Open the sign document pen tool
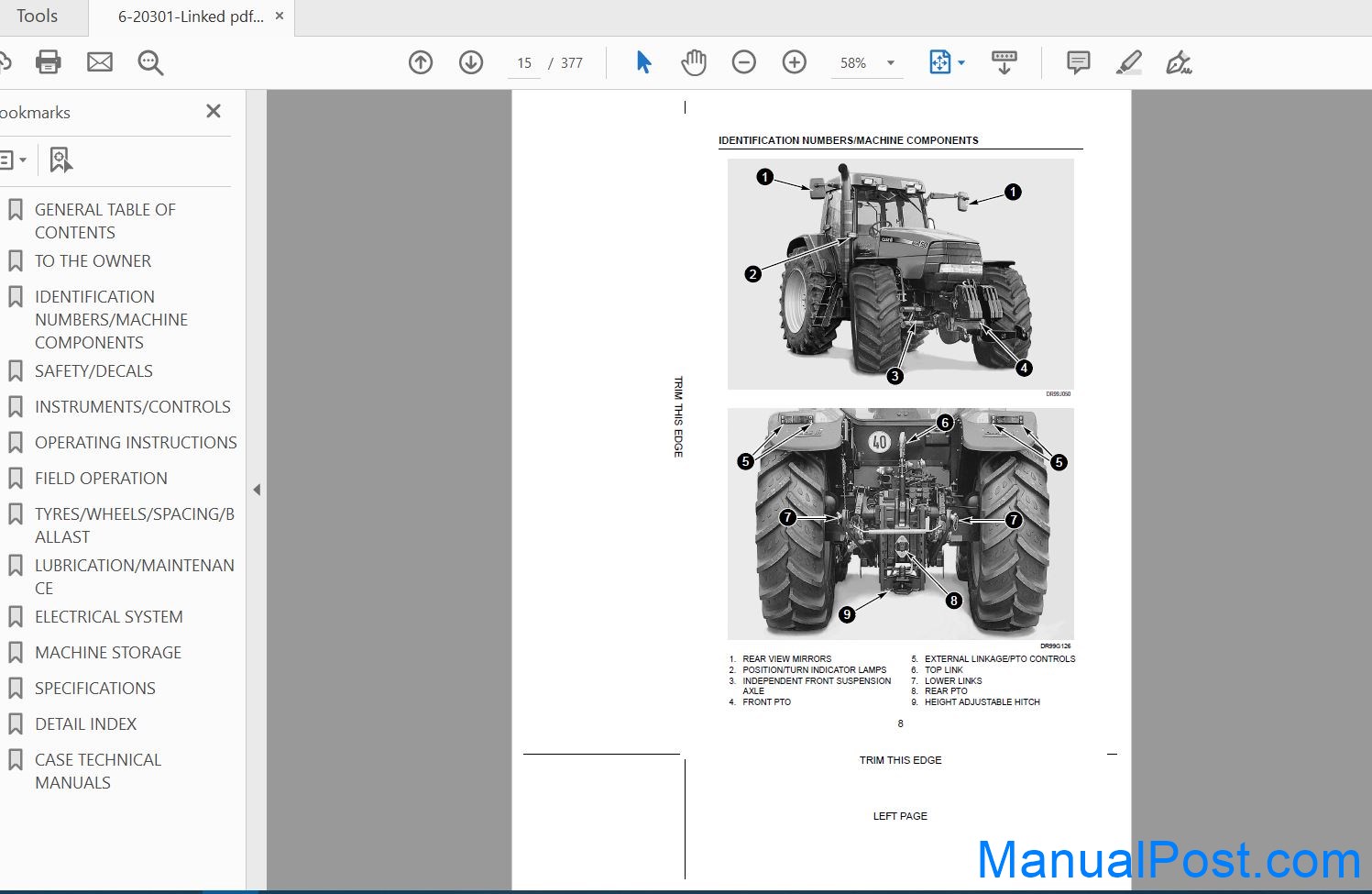The height and width of the screenshot is (894, 1372). (x=1179, y=62)
